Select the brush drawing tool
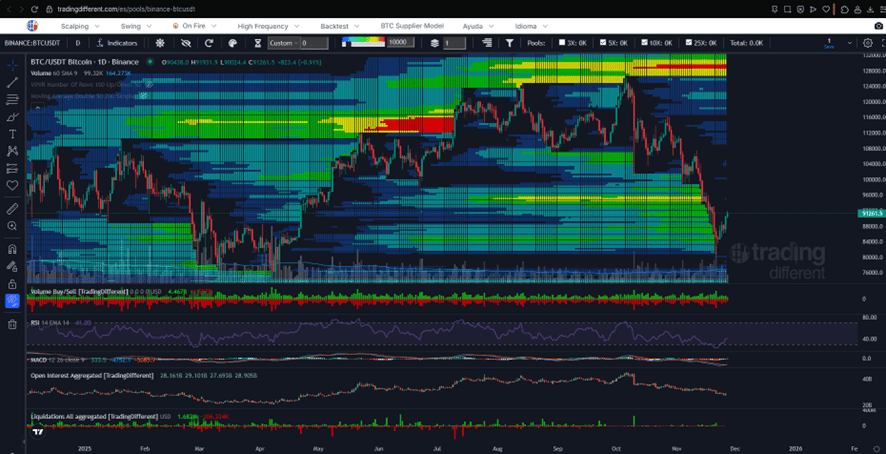This screenshot has height=454, width=886. pyautogui.click(x=12, y=117)
